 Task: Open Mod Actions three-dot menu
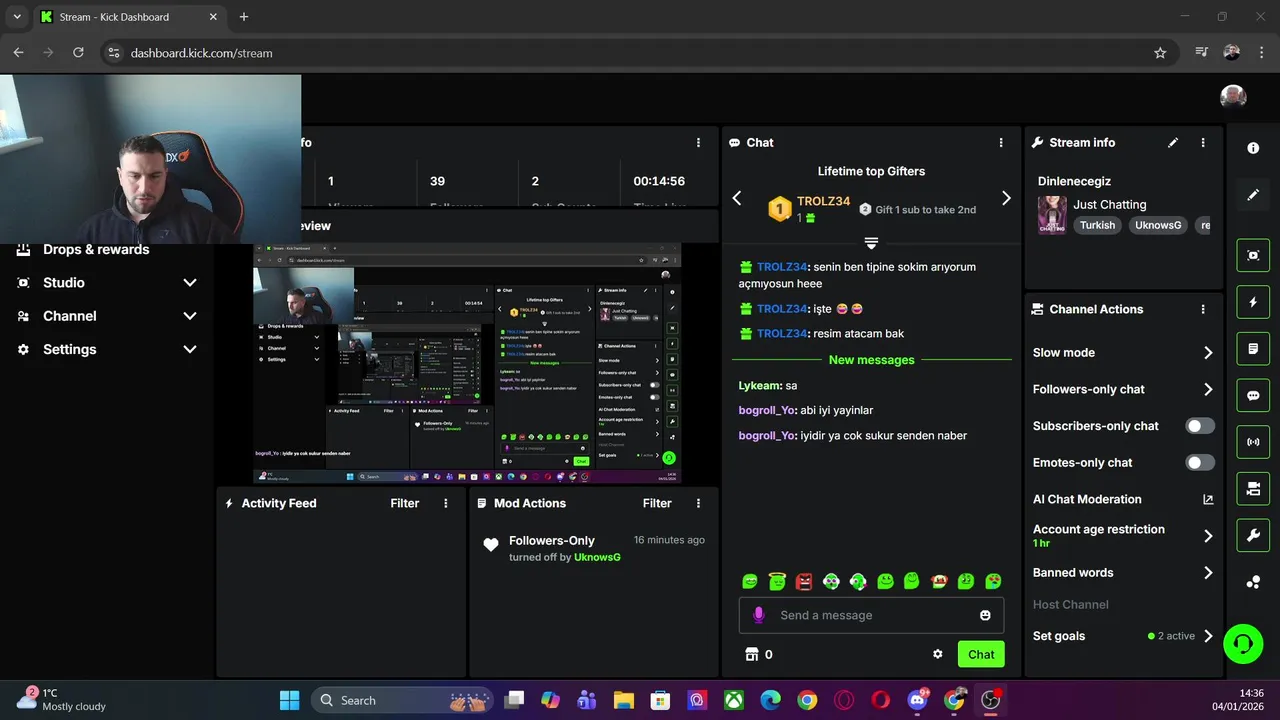[698, 503]
